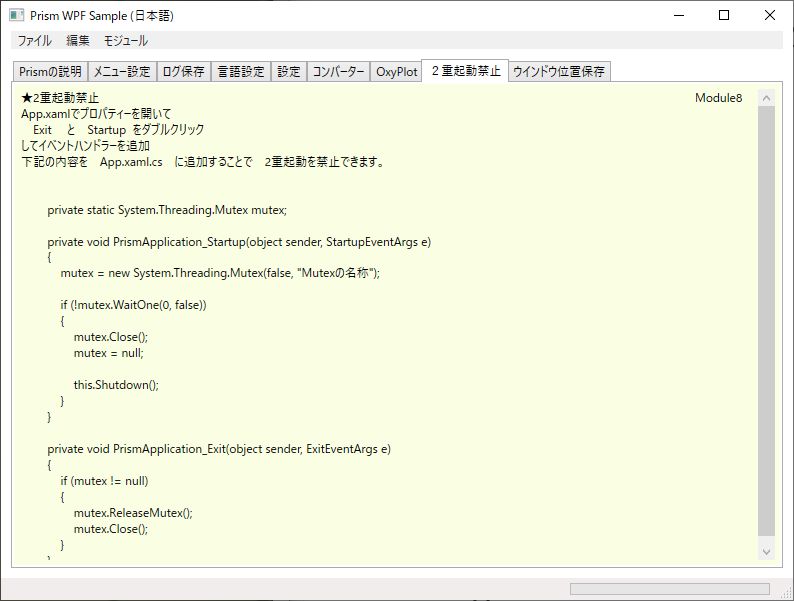Click the Module8 label

pyautogui.click(x=719, y=98)
